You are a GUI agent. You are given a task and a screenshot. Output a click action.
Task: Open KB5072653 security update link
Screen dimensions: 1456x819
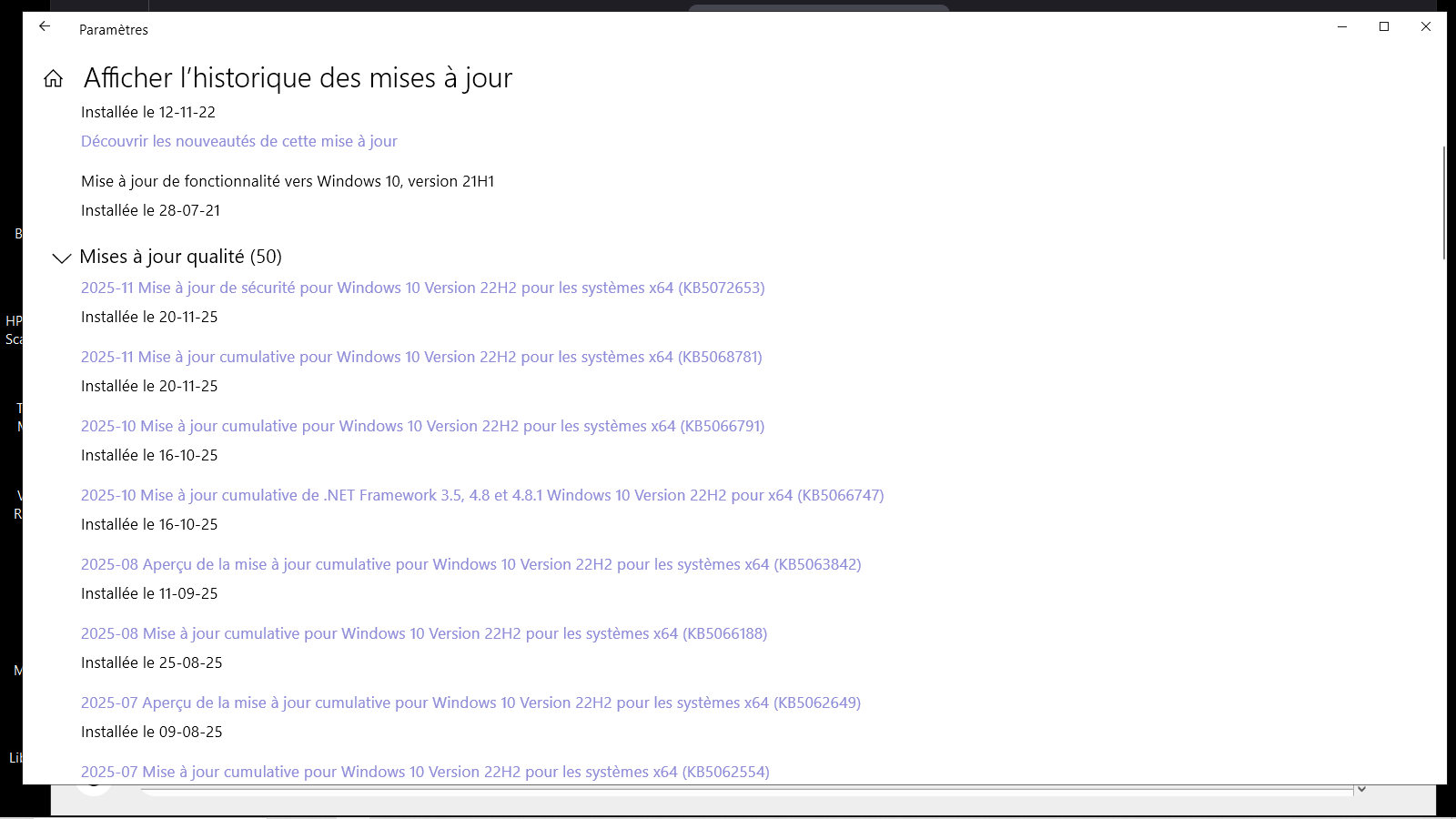(x=423, y=288)
